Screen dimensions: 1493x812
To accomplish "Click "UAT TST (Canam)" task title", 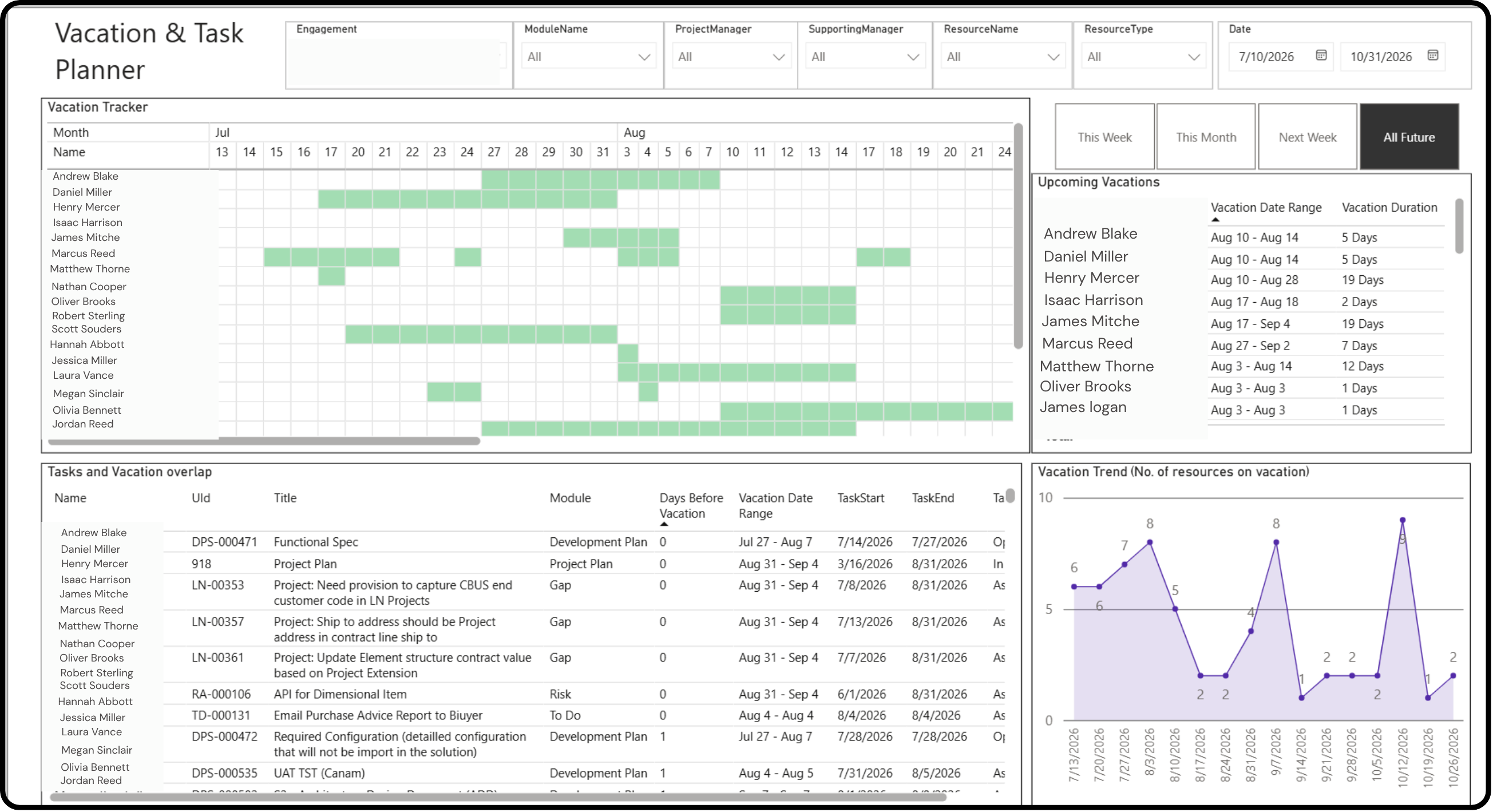I will point(319,773).
